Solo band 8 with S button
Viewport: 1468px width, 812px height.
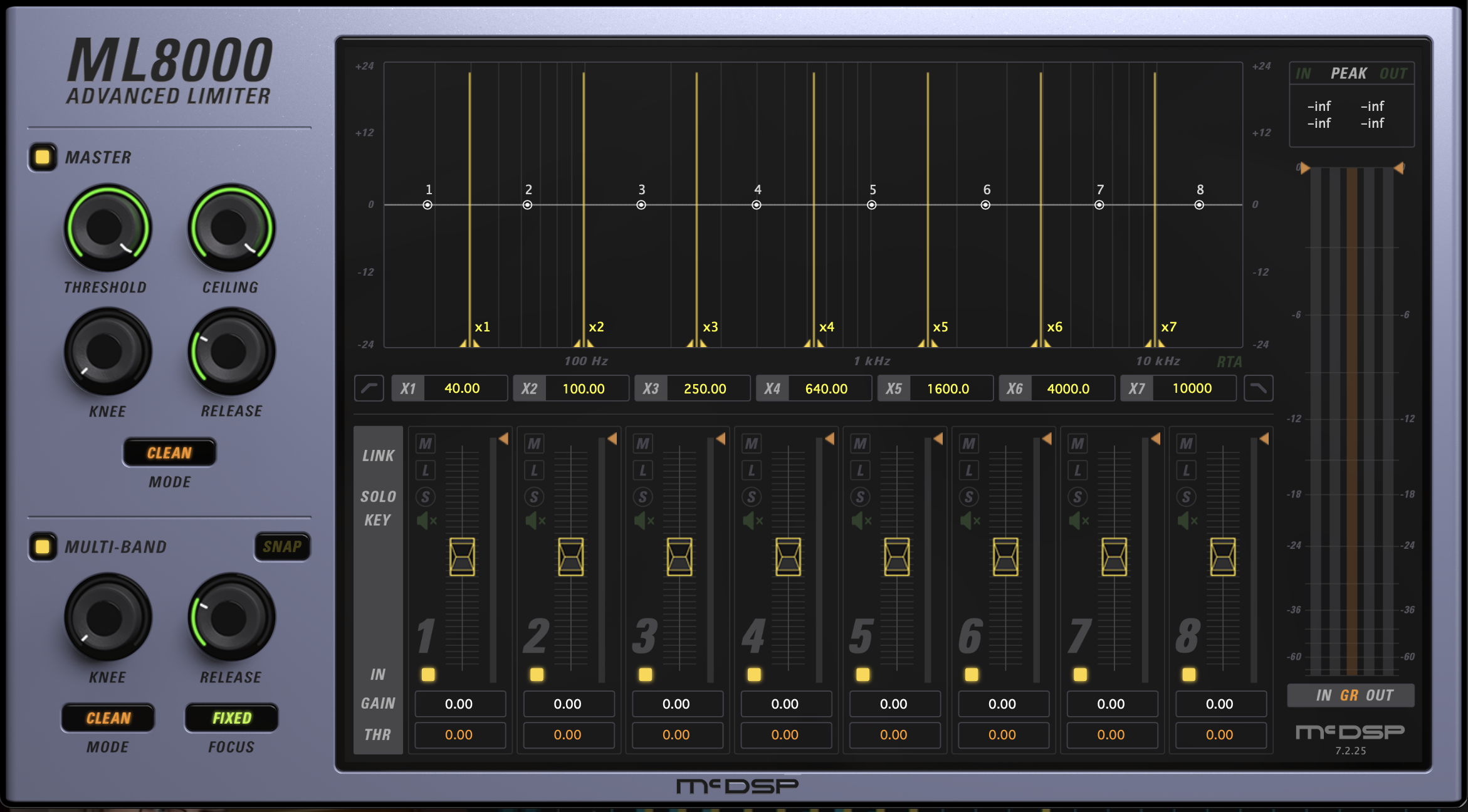pos(1187,497)
